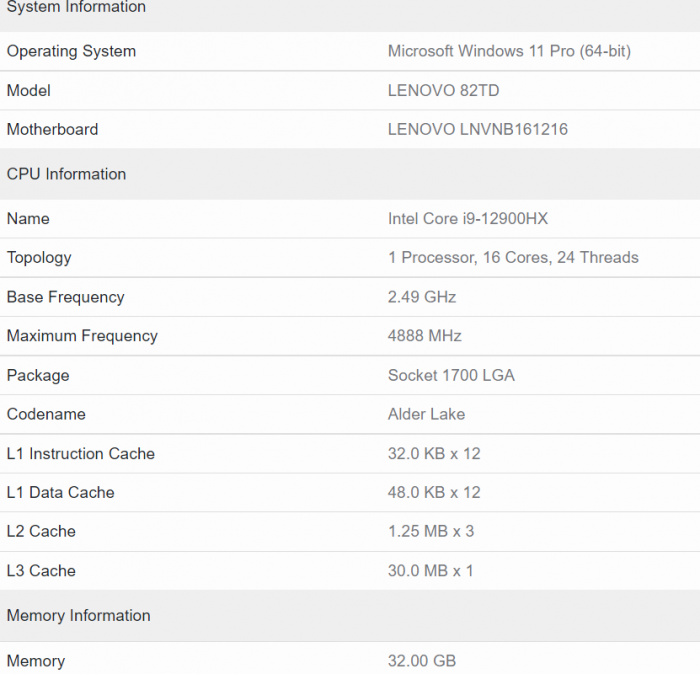
Task: Click the Memory Information section header
Action: point(78,616)
